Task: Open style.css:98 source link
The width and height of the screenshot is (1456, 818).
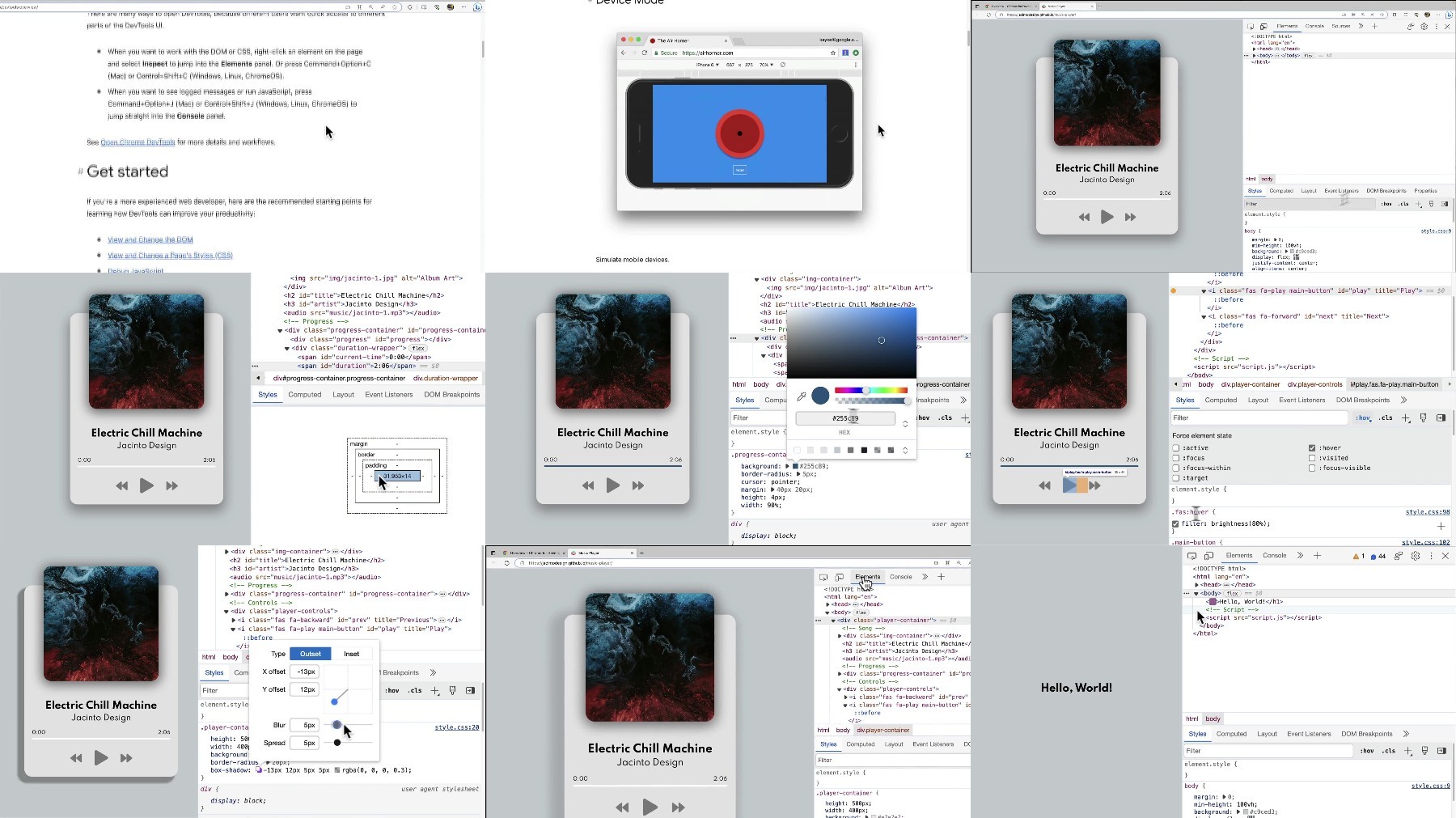Action: click(x=1428, y=512)
